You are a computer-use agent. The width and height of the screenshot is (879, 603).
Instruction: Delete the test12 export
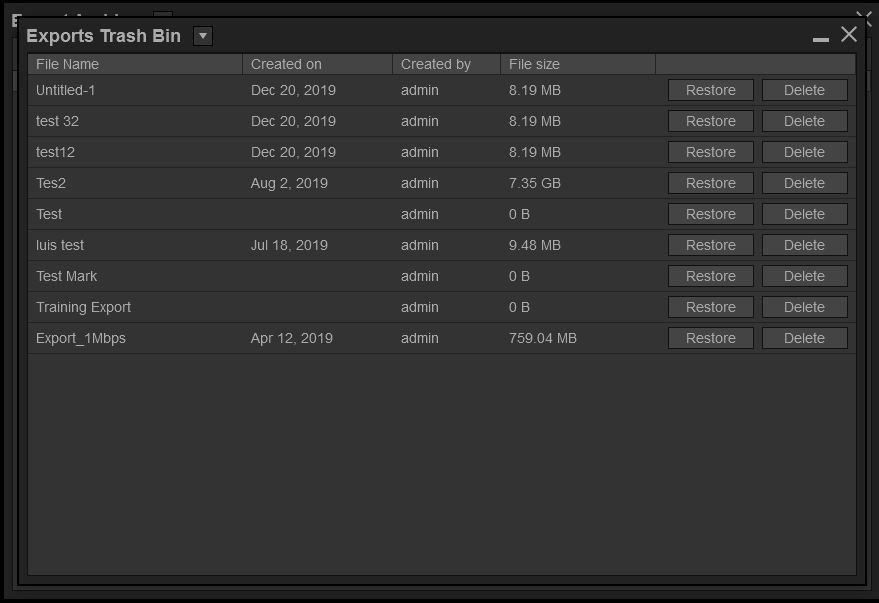(x=804, y=152)
